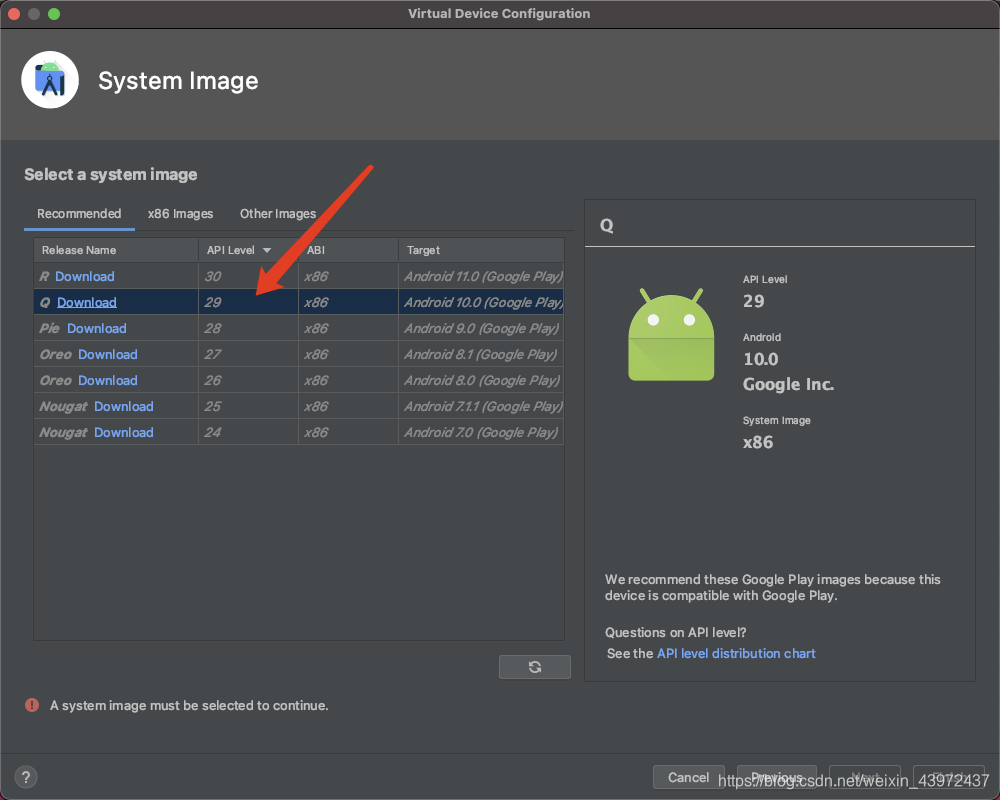
Task: Click API level 26 cell
Action: (248, 380)
